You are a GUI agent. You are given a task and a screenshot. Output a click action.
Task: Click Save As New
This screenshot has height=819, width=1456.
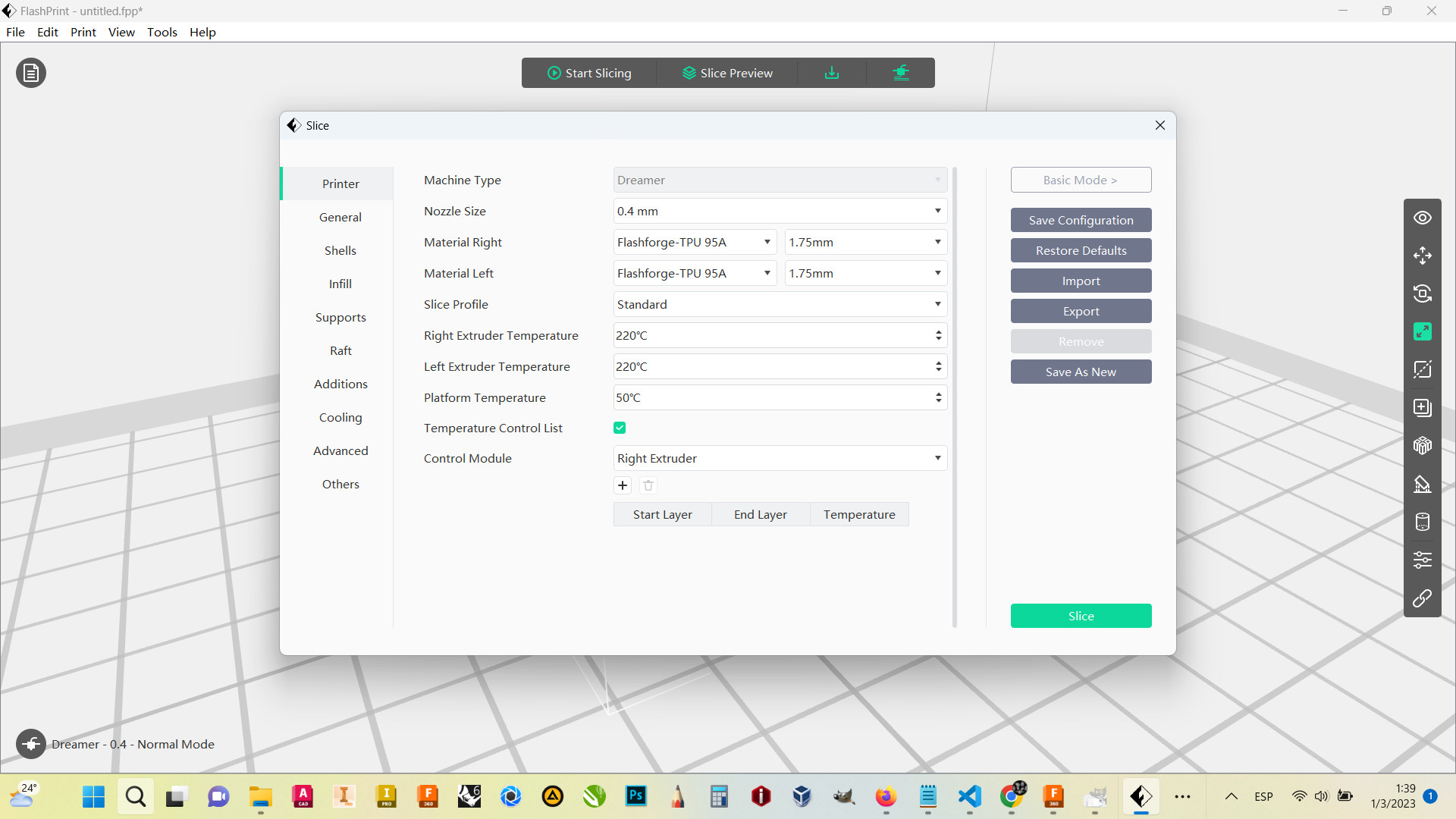[1081, 372]
